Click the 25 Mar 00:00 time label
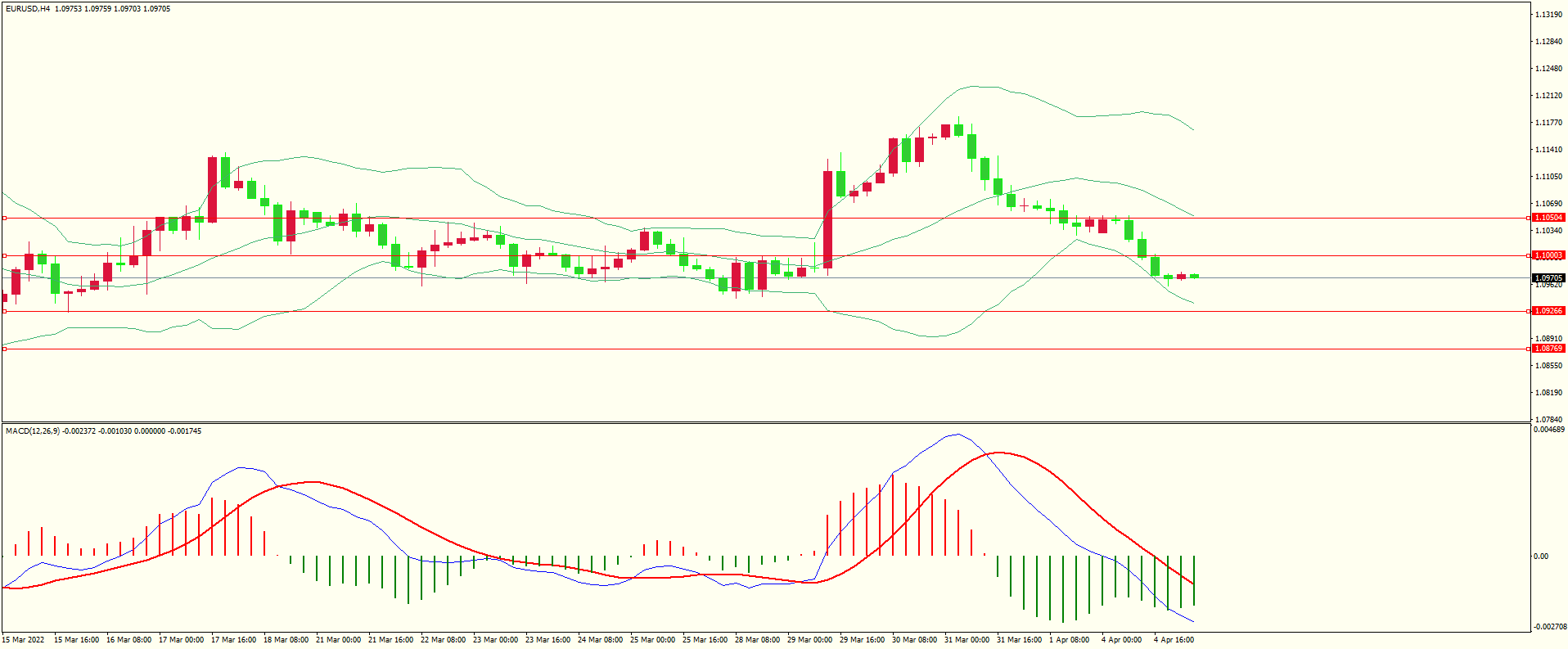Screen dimensions: 1568x649 click(652, 640)
